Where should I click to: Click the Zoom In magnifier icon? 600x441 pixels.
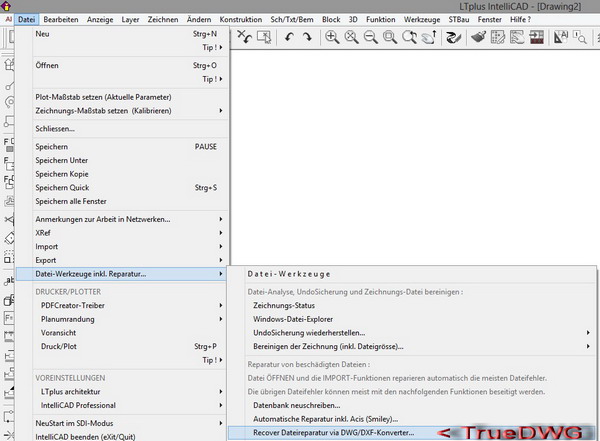click(x=332, y=37)
